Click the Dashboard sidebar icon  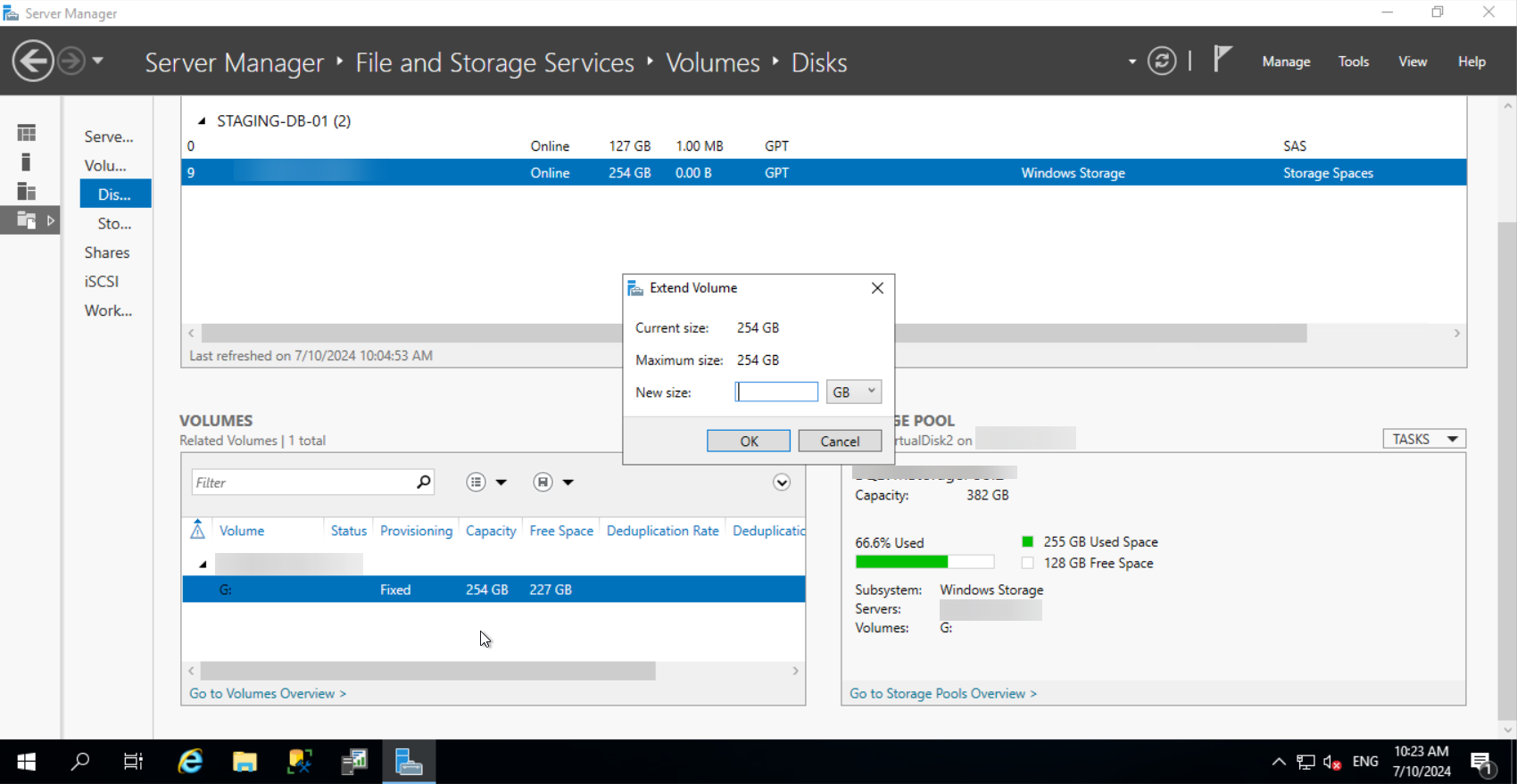[27, 133]
